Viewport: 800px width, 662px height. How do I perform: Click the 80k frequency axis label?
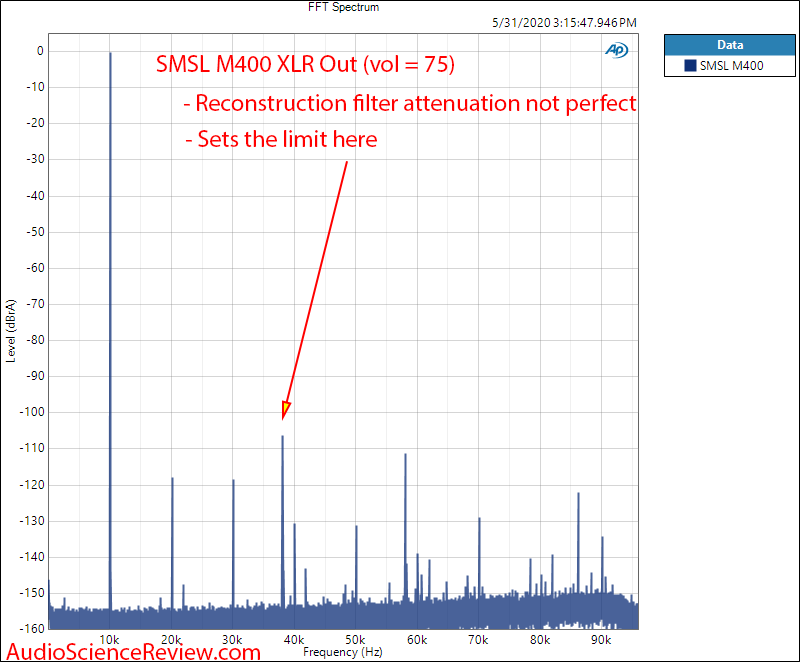540,640
